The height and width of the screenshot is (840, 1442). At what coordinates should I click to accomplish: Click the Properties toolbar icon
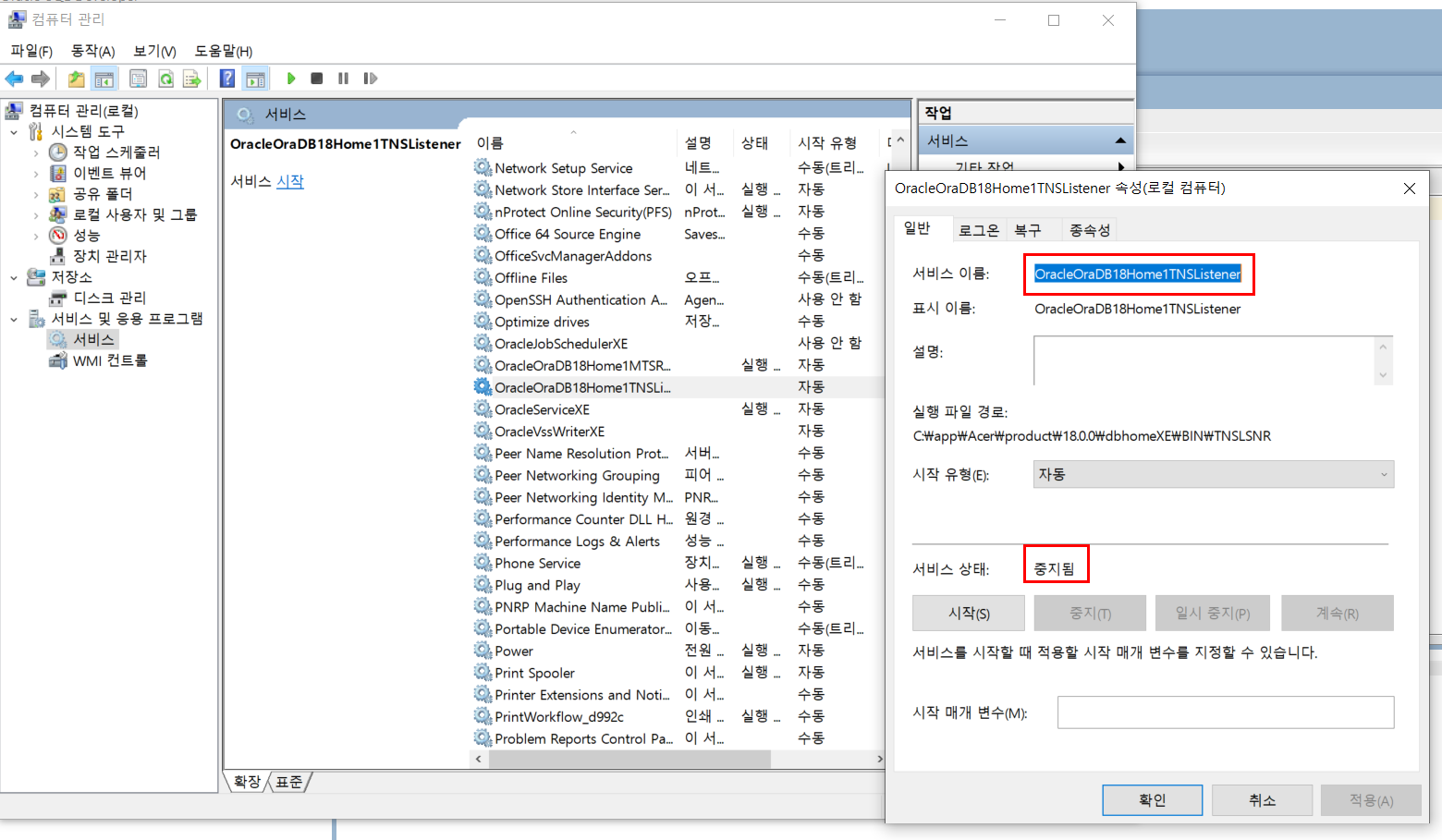pyautogui.click(x=138, y=79)
